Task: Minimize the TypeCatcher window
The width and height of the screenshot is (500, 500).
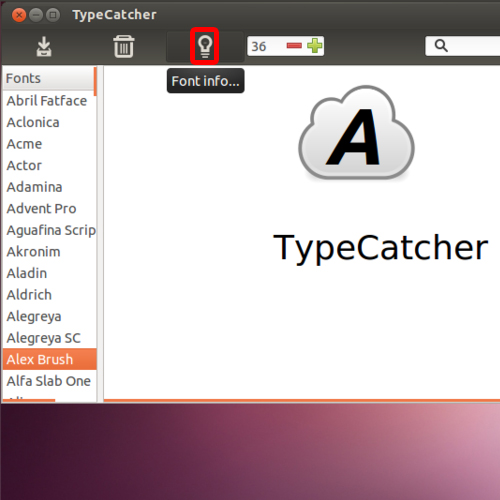Action: 36,15
